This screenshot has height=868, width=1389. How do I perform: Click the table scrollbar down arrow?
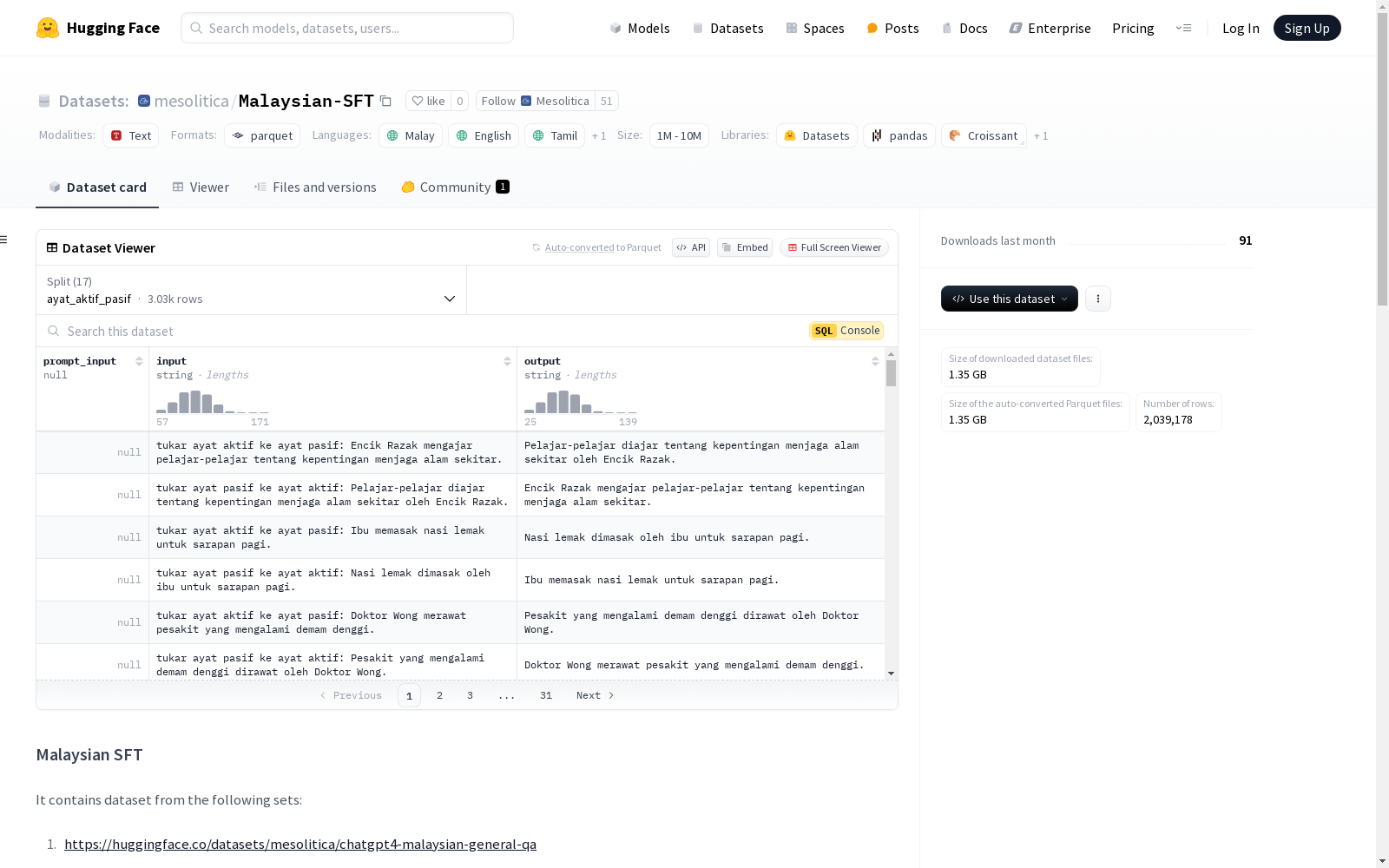click(891, 674)
